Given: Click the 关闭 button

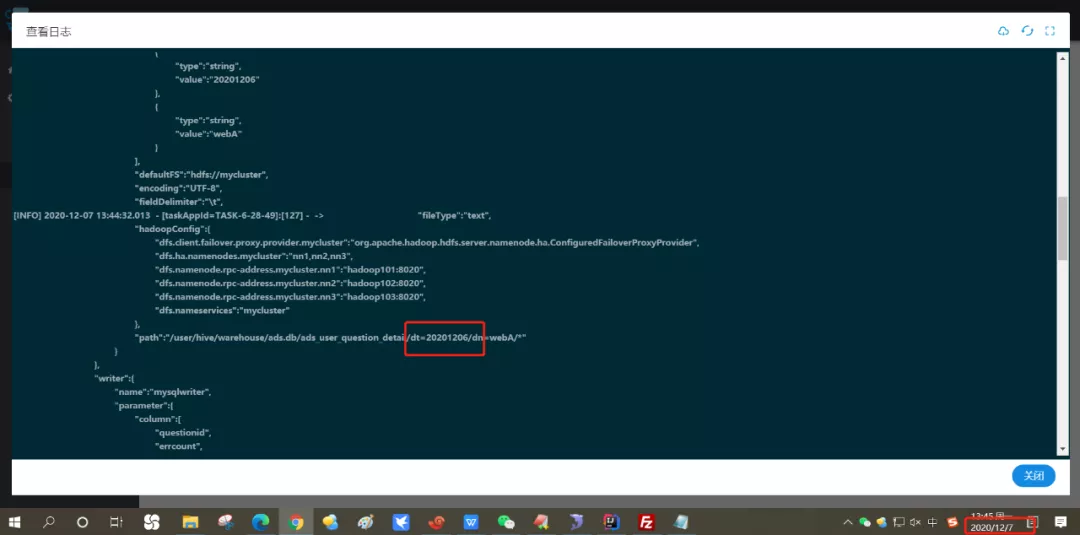Looking at the screenshot, I should tap(1033, 476).
